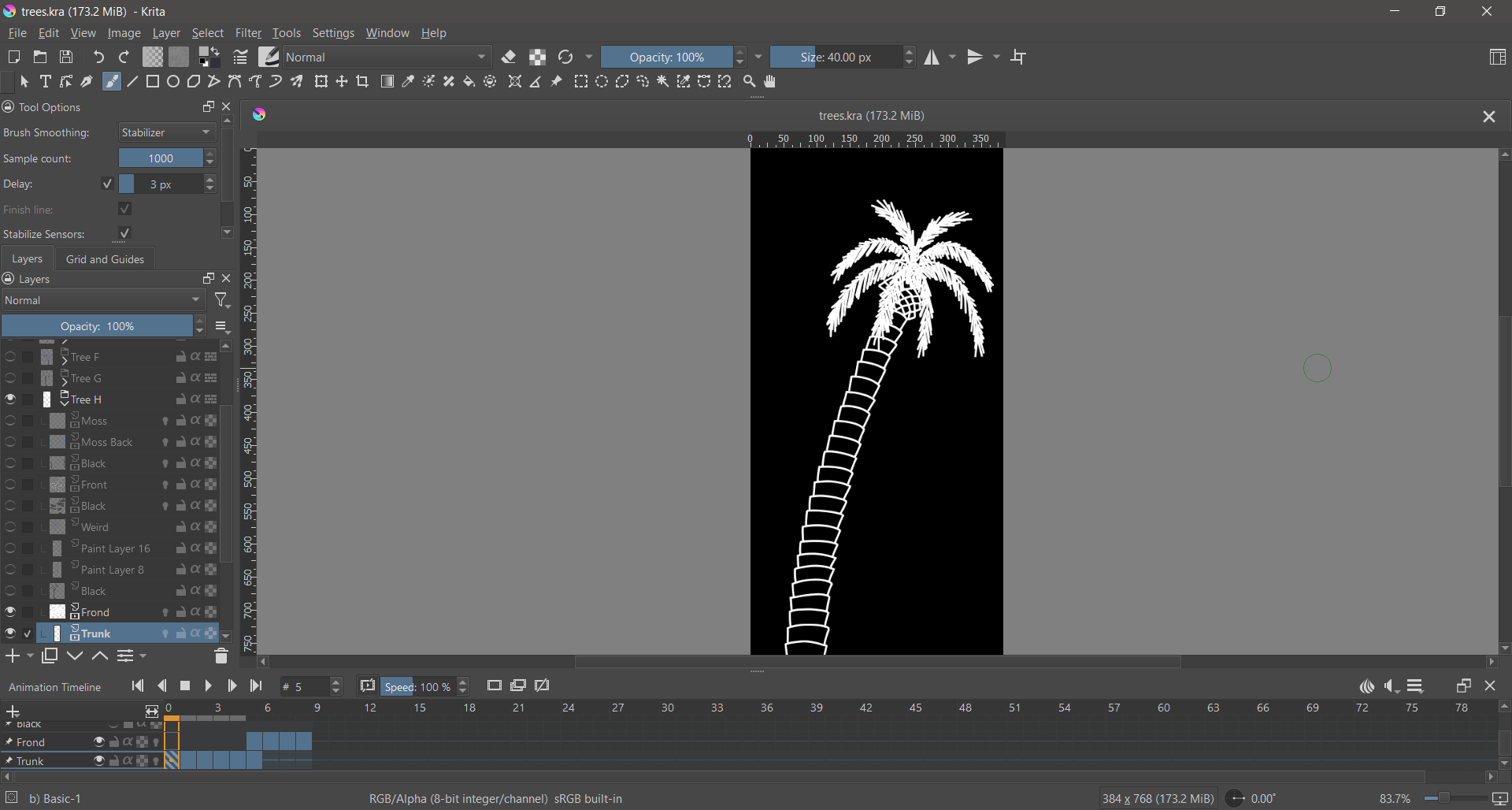
Task: Open the Brush Smoothing Stabilizer dropdown
Action: click(x=167, y=133)
